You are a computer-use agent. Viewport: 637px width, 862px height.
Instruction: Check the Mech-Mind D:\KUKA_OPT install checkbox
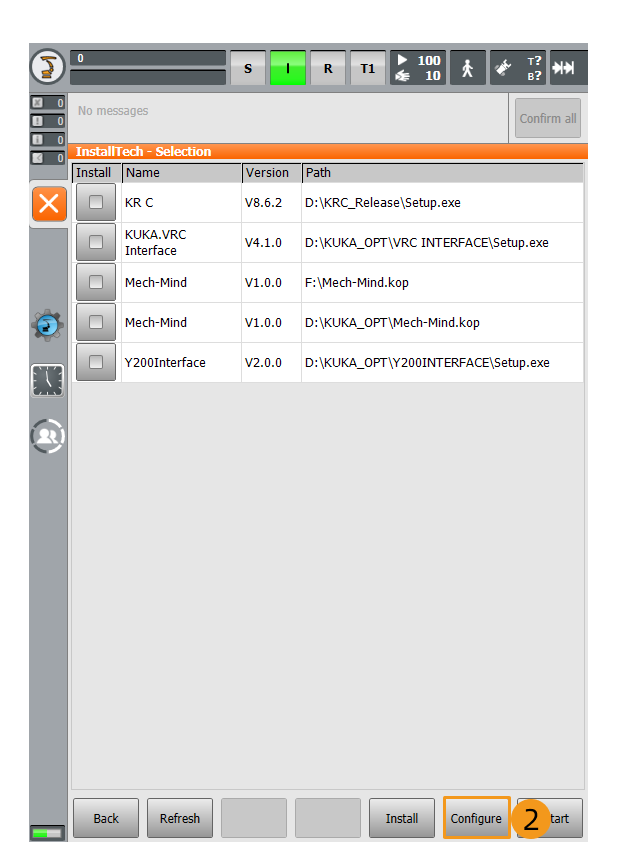96,322
